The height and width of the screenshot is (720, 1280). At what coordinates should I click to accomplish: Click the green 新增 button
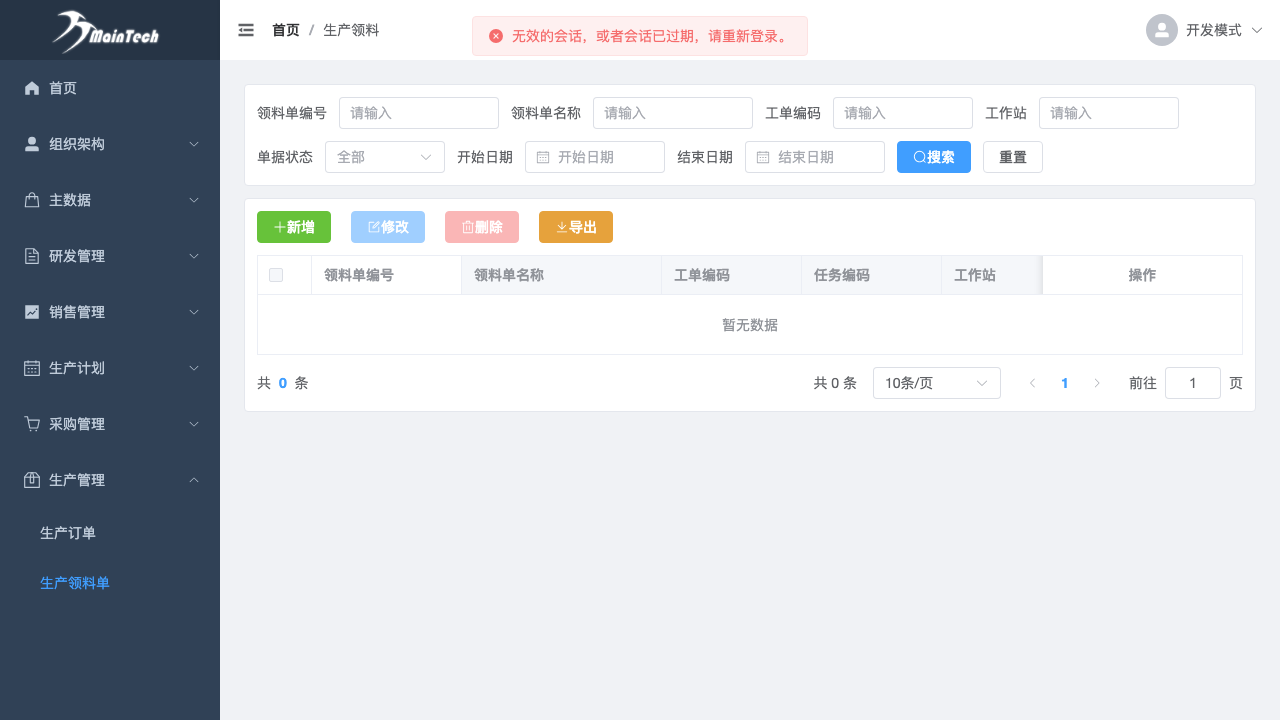(294, 227)
